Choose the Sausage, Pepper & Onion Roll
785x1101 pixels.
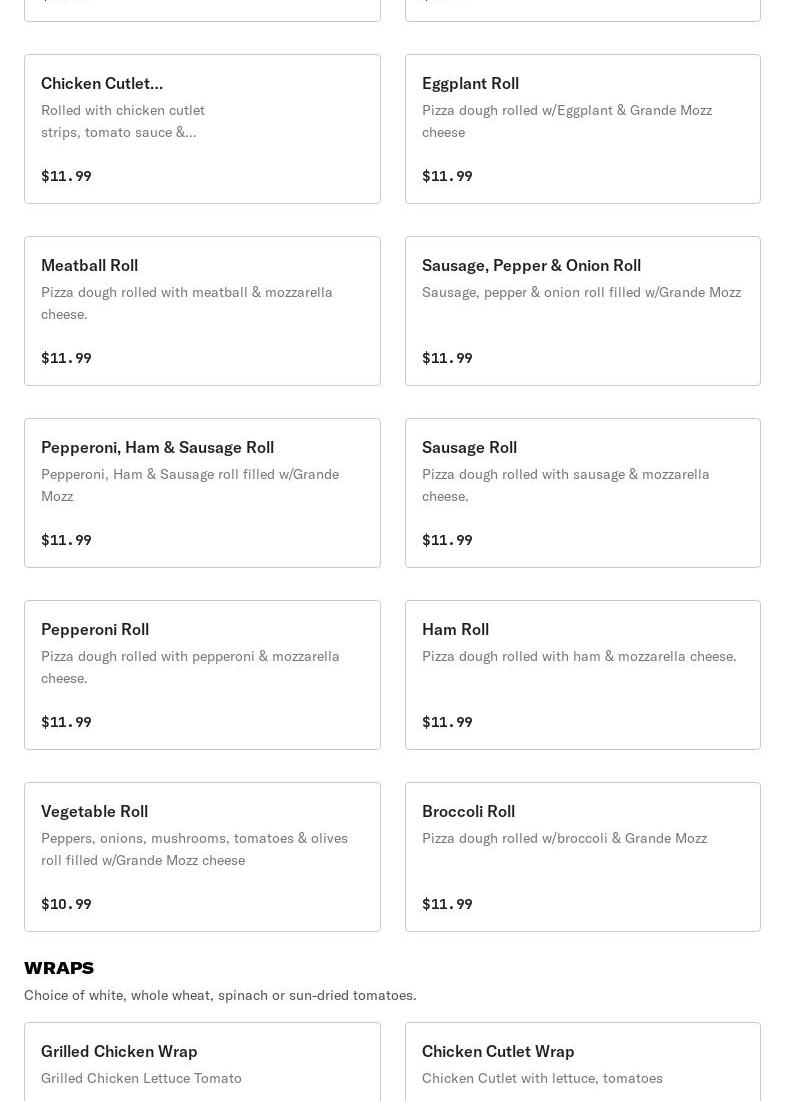coord(531,265)
